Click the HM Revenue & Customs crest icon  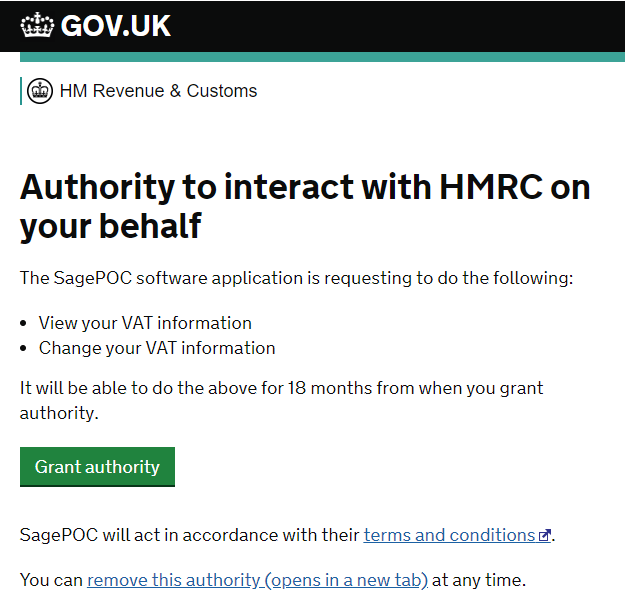point(40,91)
